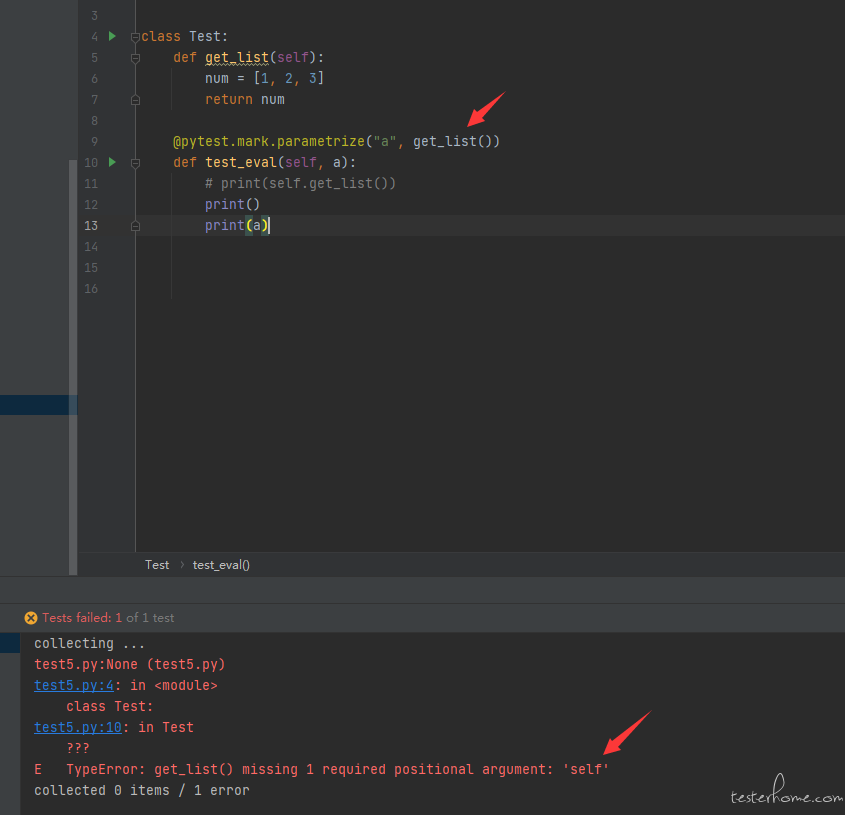This screenshot has width=845, height=815.
Task: Click line number 13 in gutter
Action: click(x=91, y=225)
